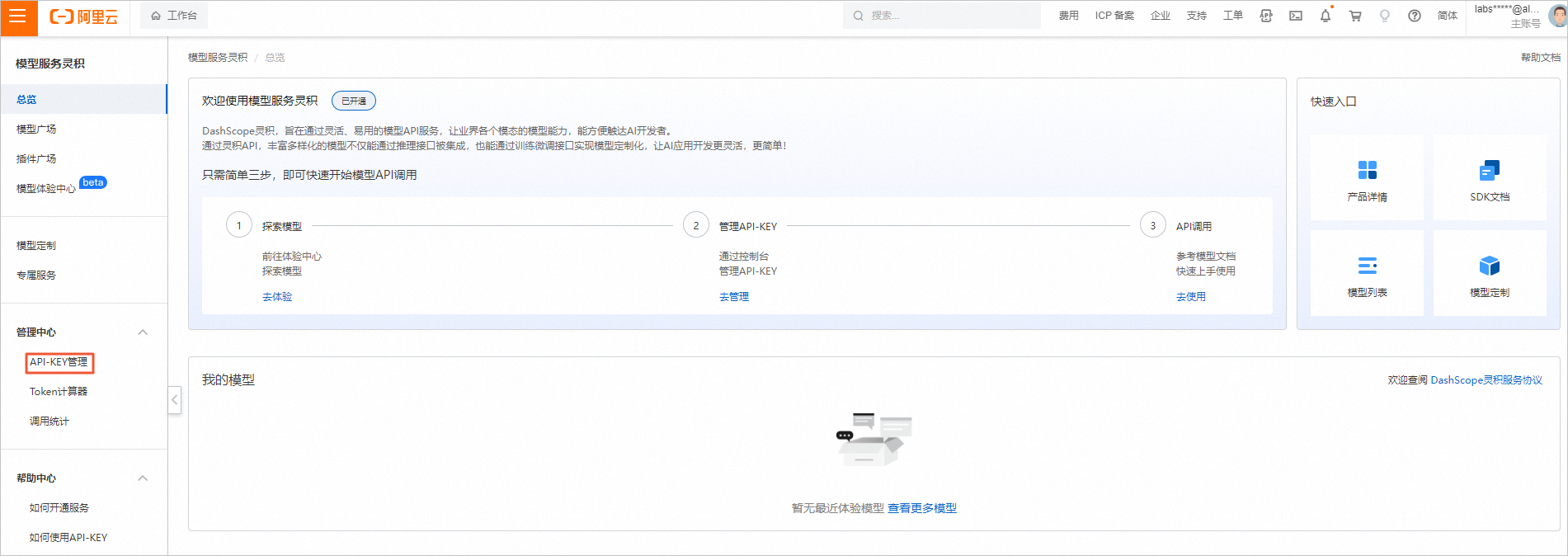This screenshot has height=556, width=1568.
Task: Open the 工单 ticket menu
Action: click(1232, 16)
